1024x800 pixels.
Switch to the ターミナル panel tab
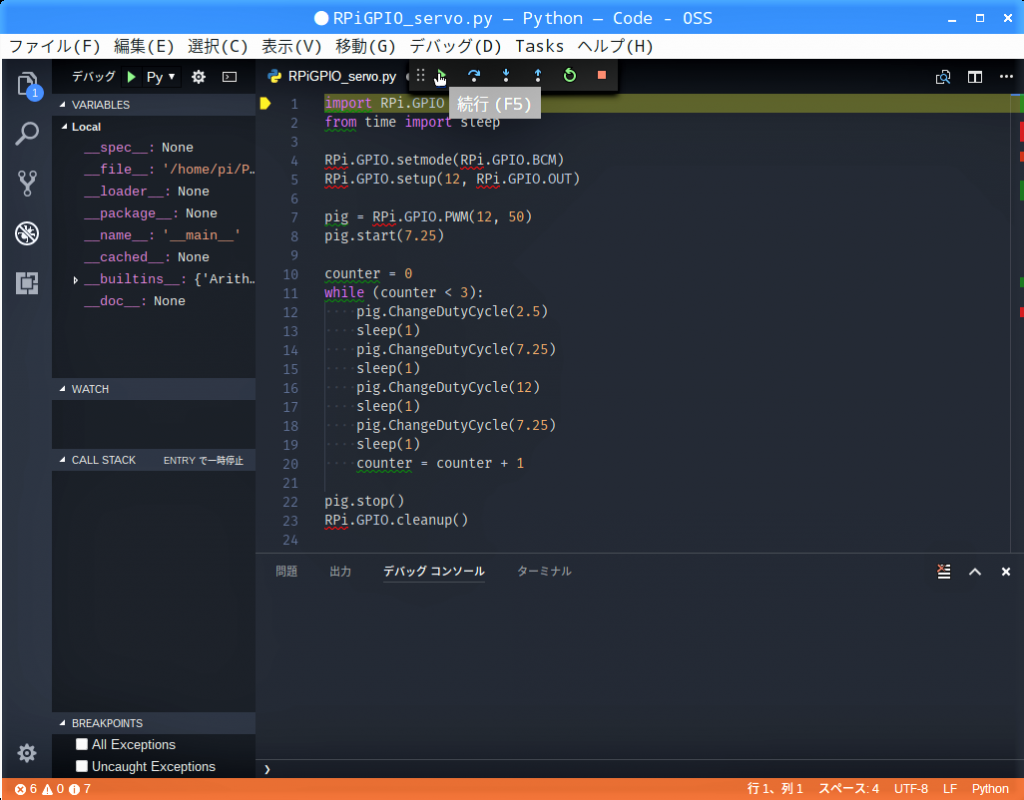pos(544,571)
